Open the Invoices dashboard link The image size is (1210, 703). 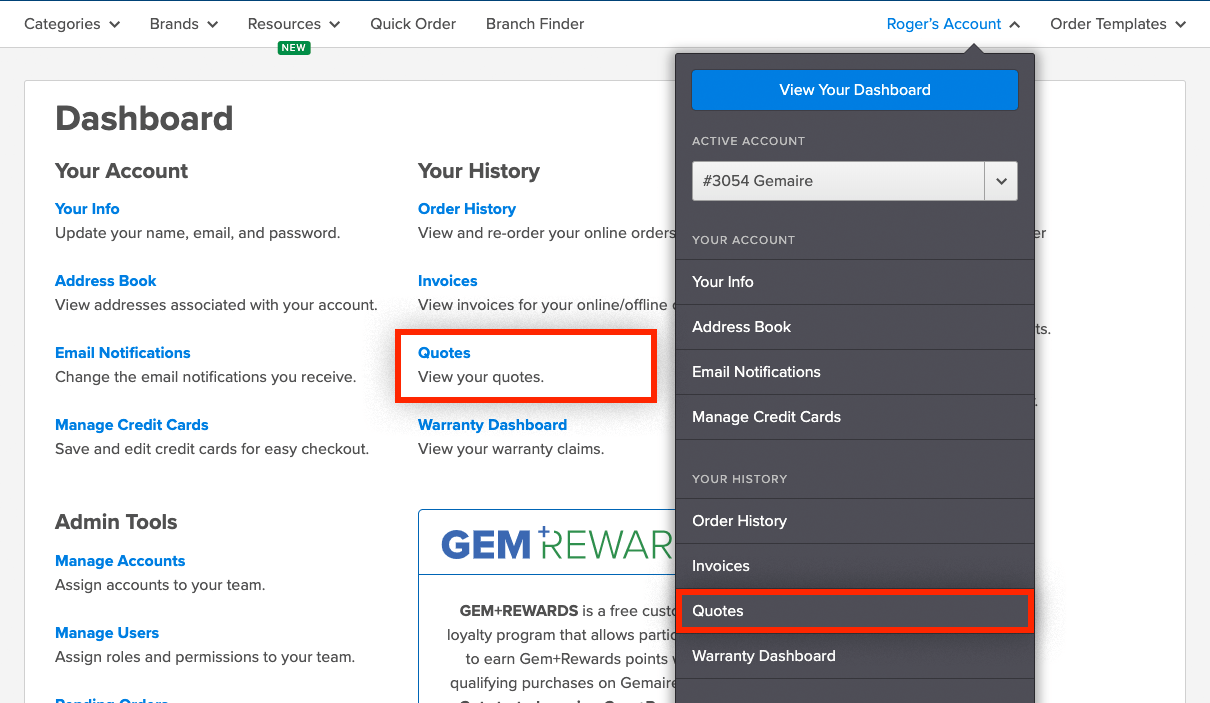448,281
